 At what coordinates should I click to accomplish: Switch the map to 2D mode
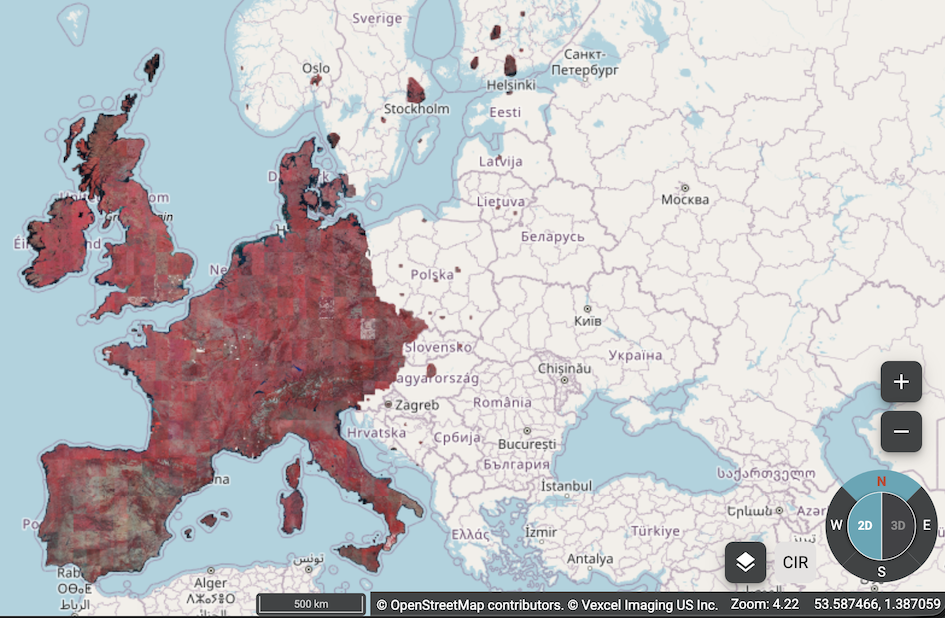(x=864, y=525)
